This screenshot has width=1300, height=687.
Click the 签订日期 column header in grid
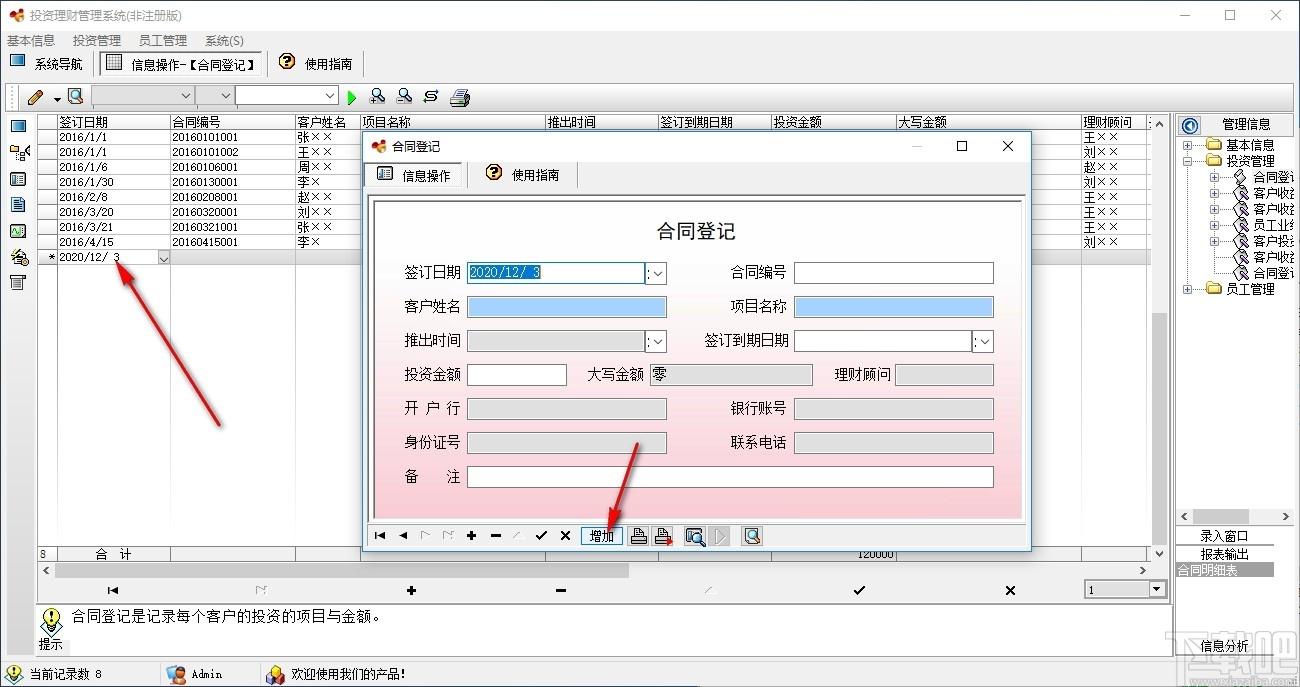[x=114, y=122]
